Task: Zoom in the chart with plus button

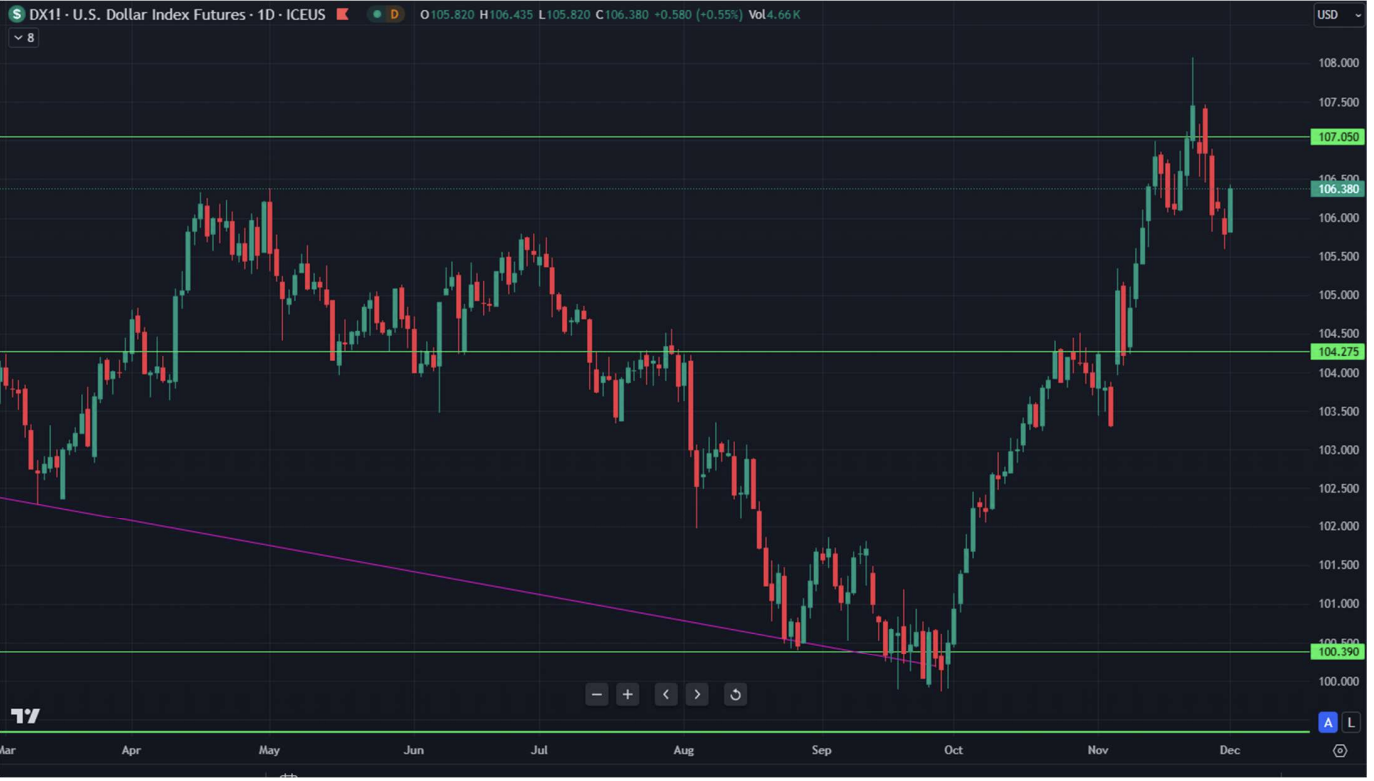Action: click(628, 695)
